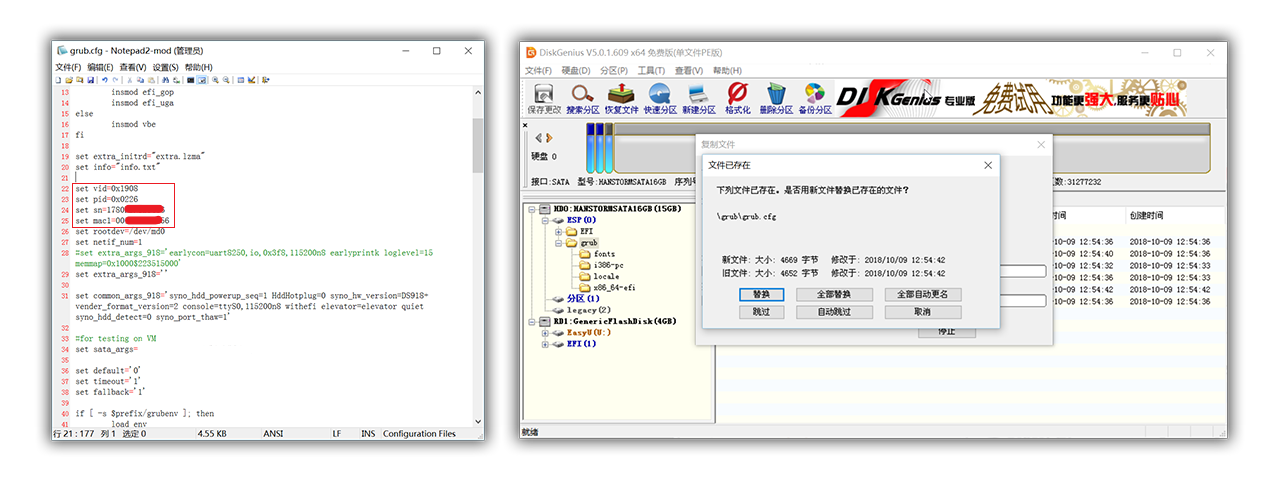
Task: Click 全部替换 button in dialog
Action: coord(833,295)
